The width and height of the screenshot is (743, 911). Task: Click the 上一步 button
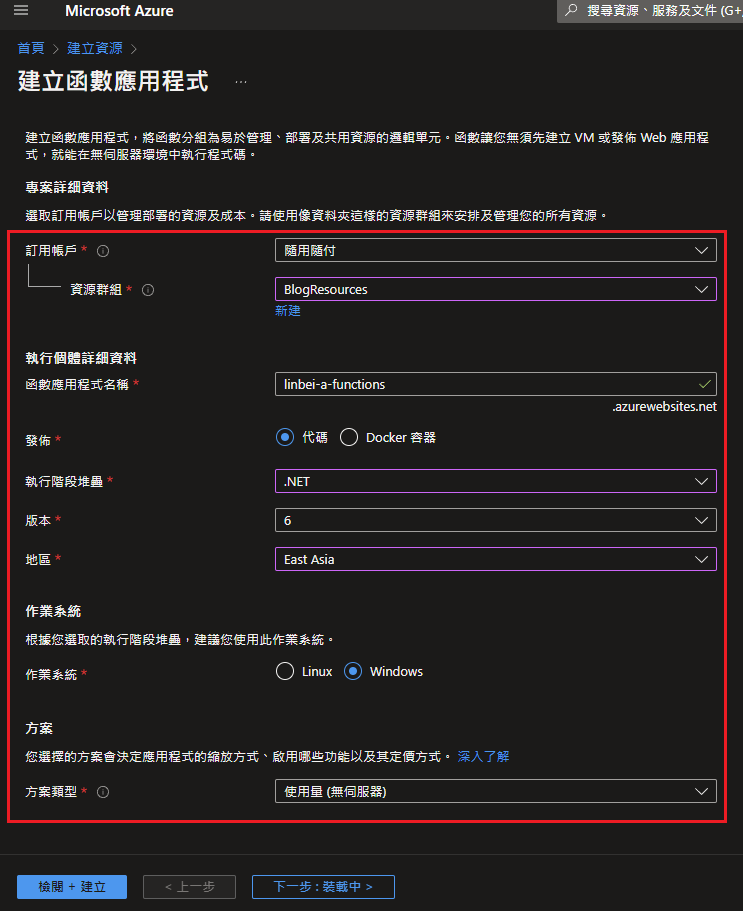coord(189,887)
